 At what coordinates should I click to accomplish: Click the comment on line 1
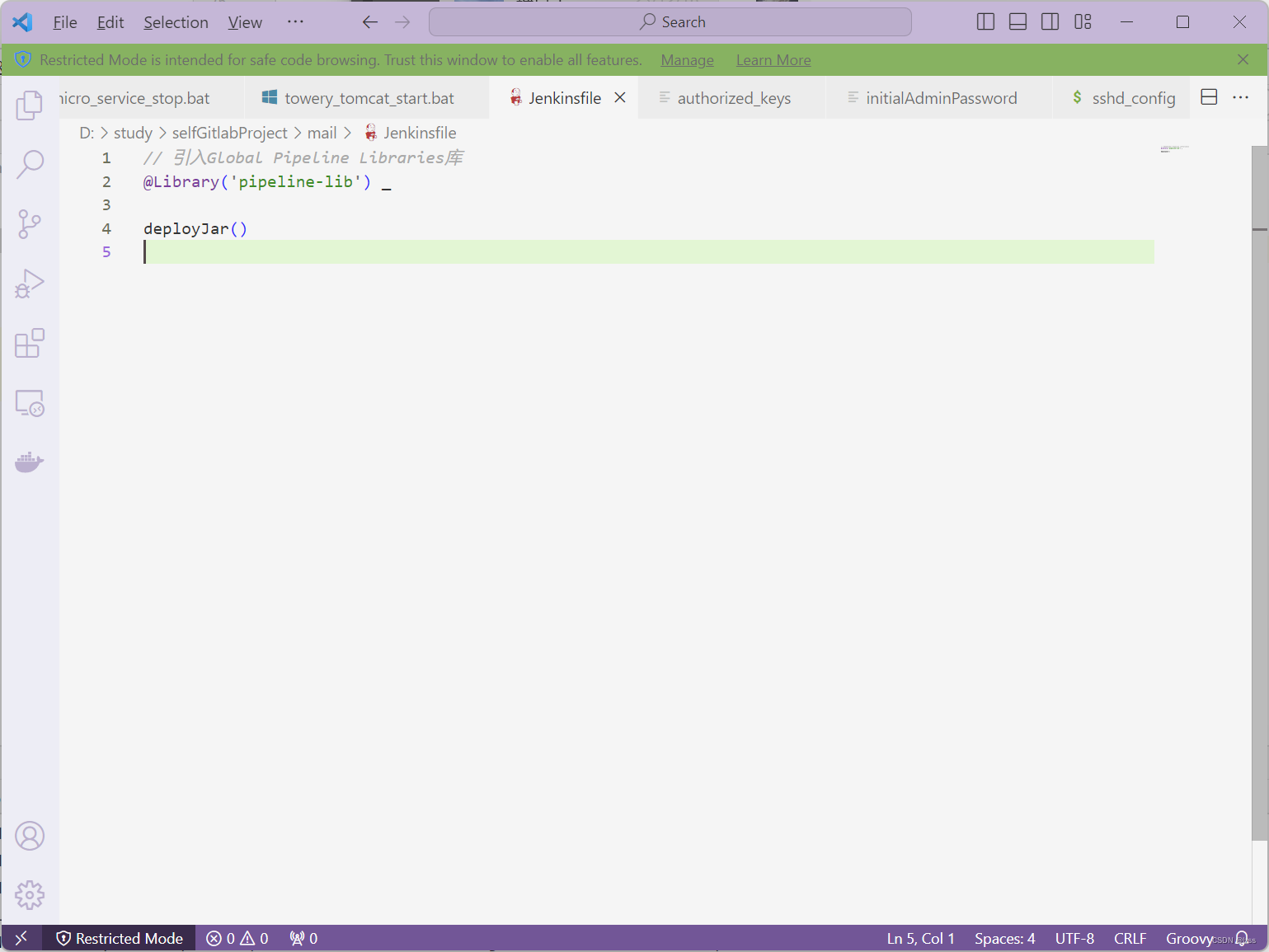pyautogui.click(x=303, y=157)
